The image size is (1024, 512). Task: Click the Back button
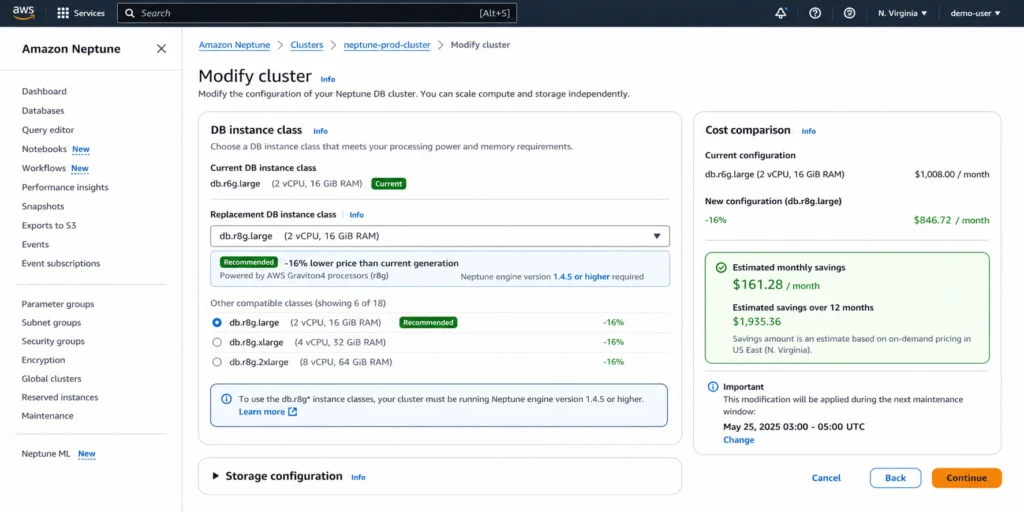tap(895, 478)
